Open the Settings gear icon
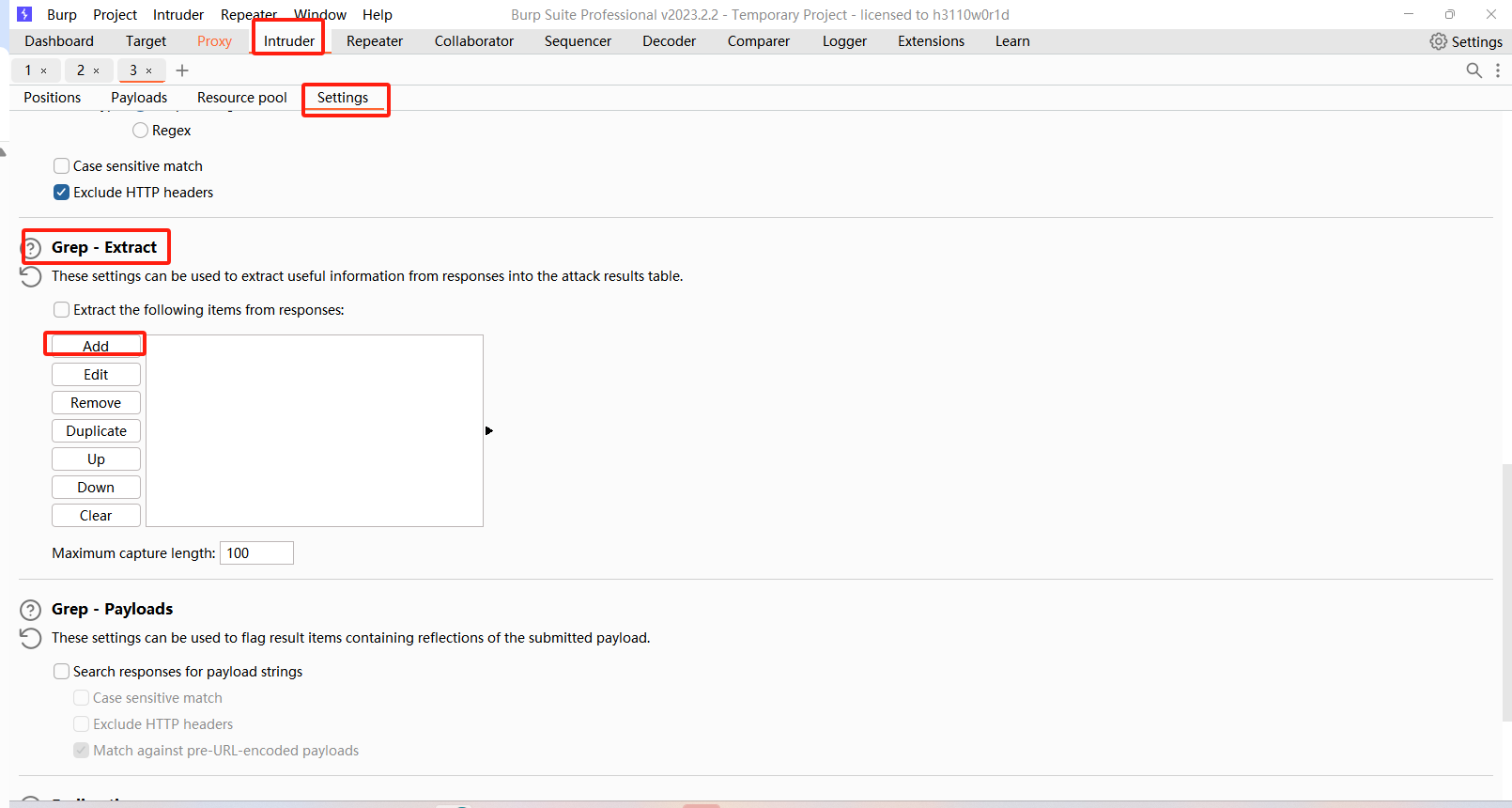The height and width of the screenshot is (808, 1512). [1438, 41]
